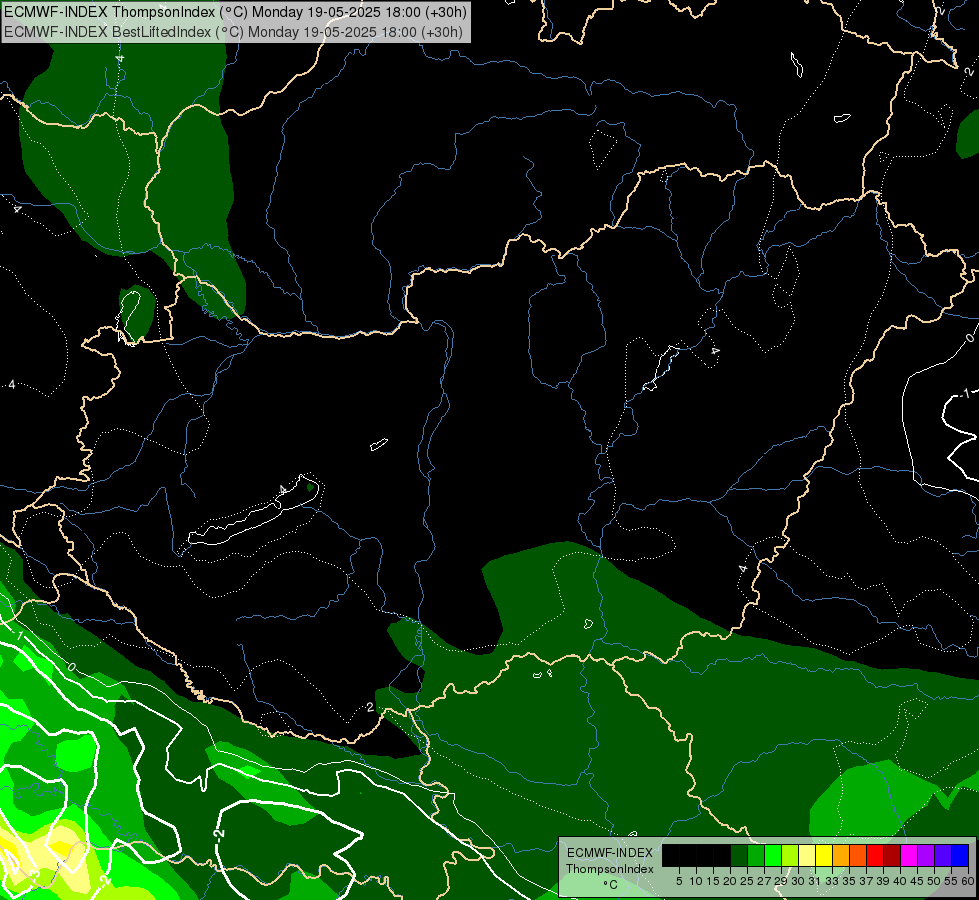Click legend scale value 39
Image resolution: width=979 pixels, height=900 pixels.
coord(883,881)
